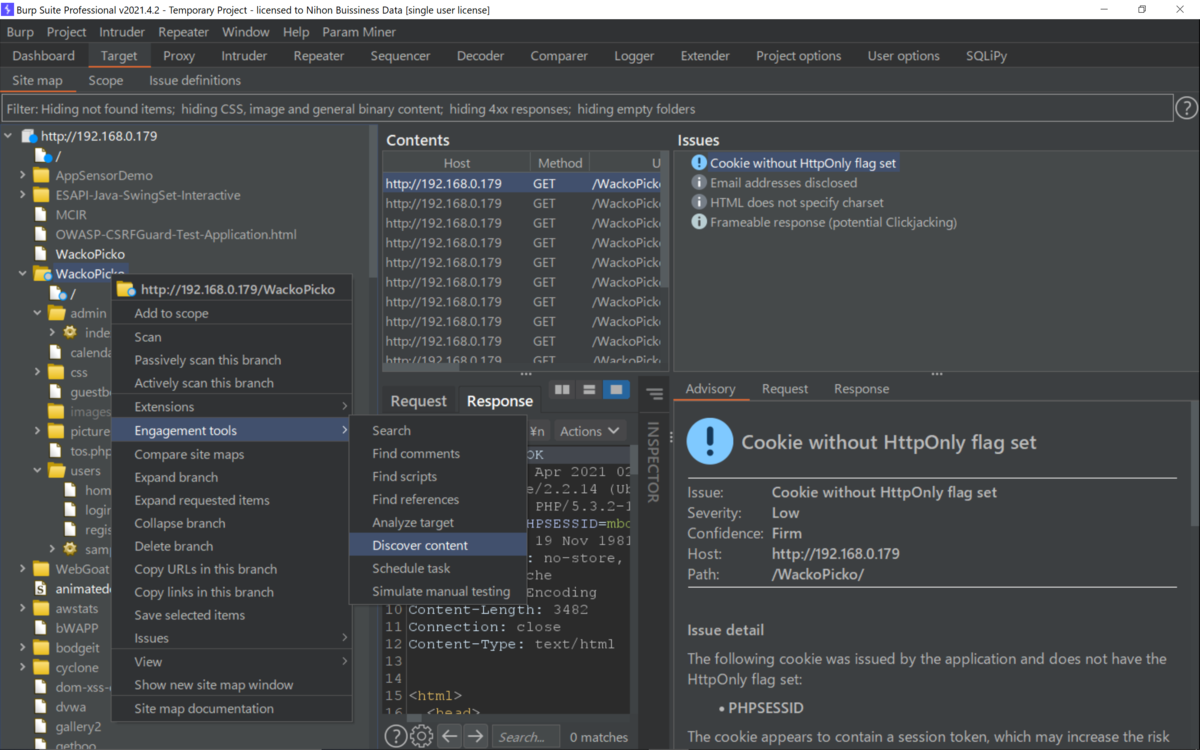Switch to side-by-side request/response layout
Screen dimensions: 1200x750
[562, 390]
